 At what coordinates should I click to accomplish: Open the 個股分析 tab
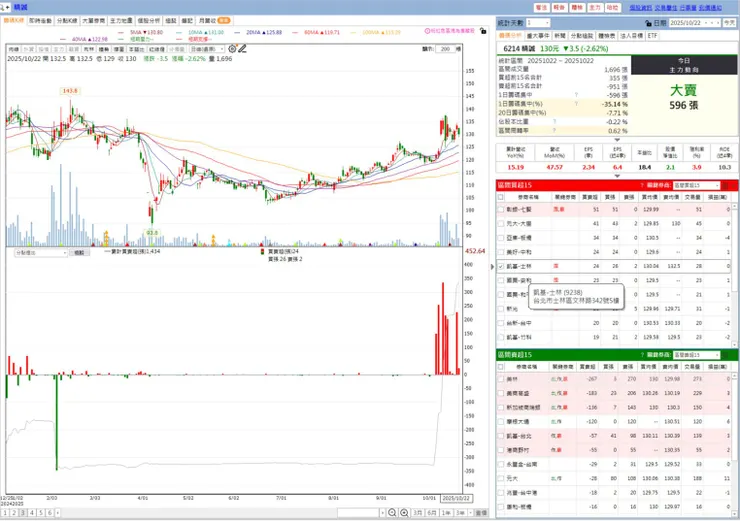click(x=149, y=21)
